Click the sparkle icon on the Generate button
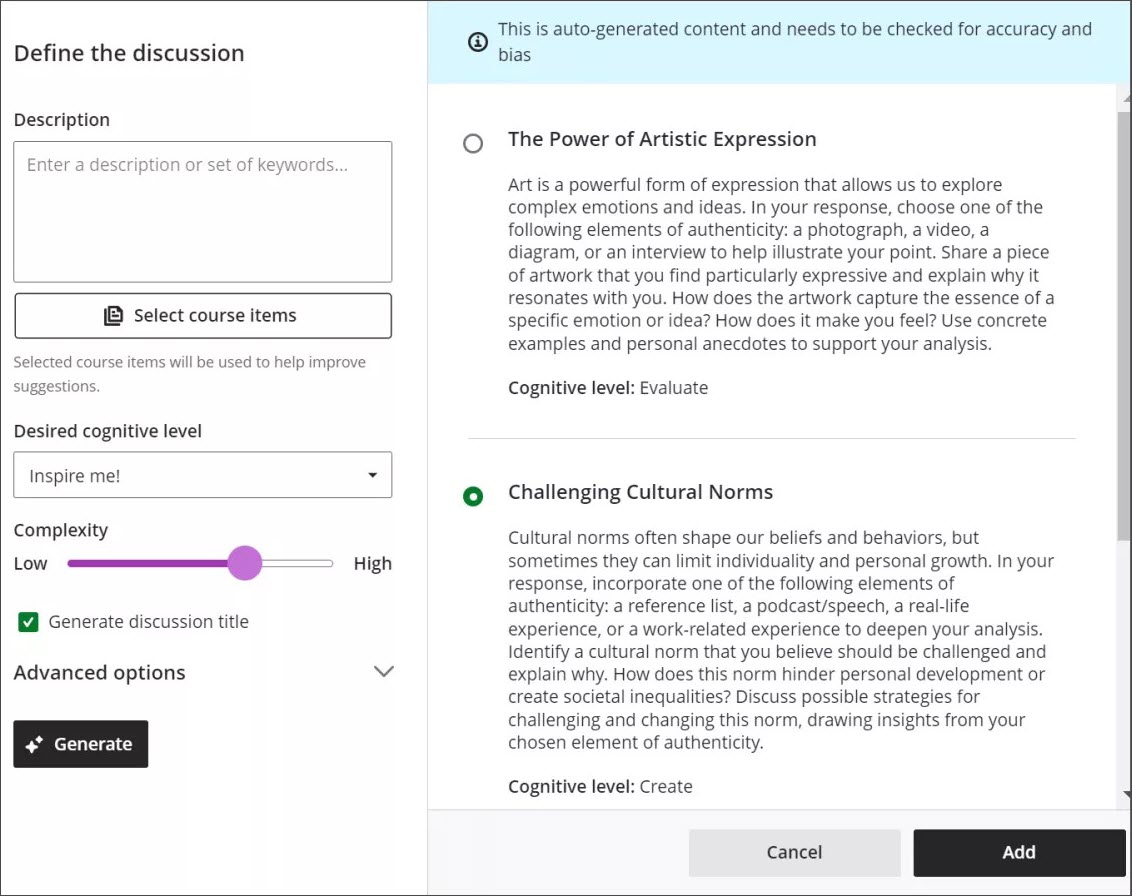The width and height of the screenshot is (1132, 896). (x=34, y=744)
